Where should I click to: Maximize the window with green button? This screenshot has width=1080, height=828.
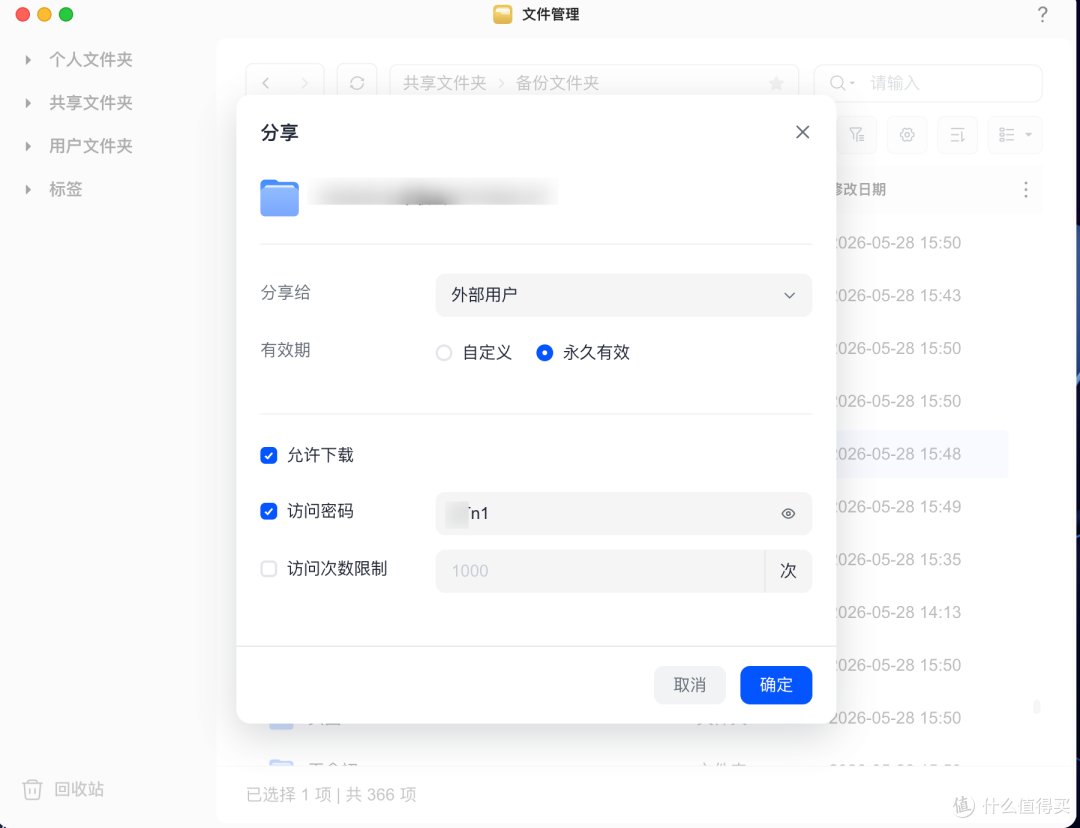click(x=66, y=14)
